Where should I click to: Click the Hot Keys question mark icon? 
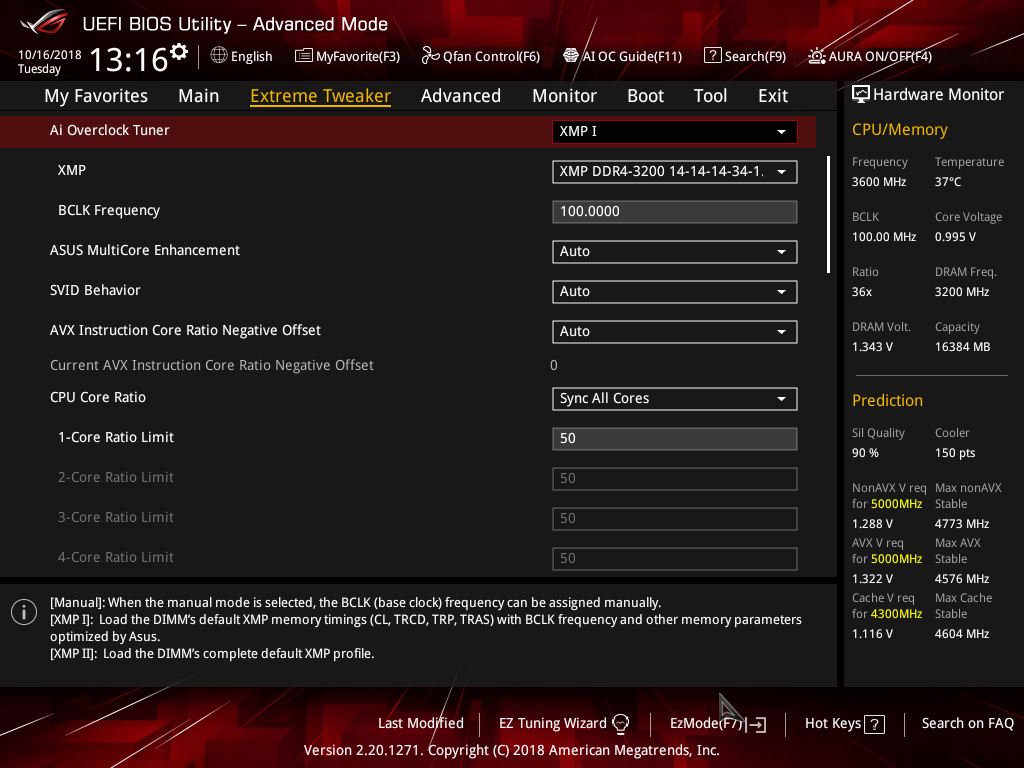874,724
